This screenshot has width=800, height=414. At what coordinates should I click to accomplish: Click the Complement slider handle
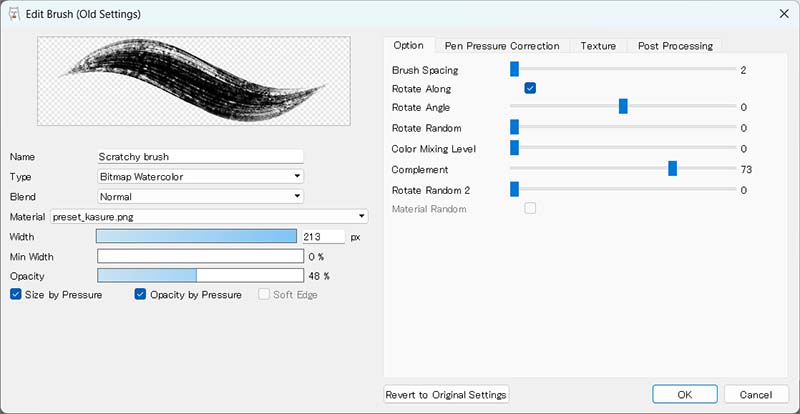click(672, 168)
